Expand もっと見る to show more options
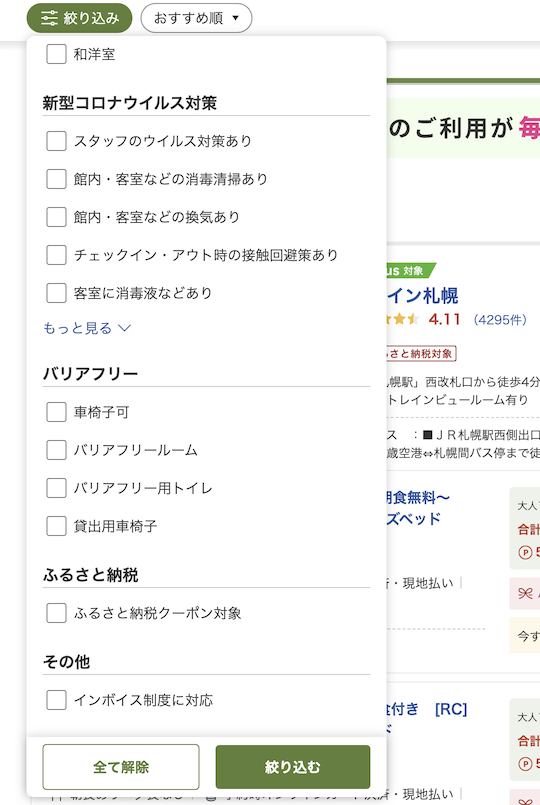This screenshot has height=805, width=540. tap(87, 328)
